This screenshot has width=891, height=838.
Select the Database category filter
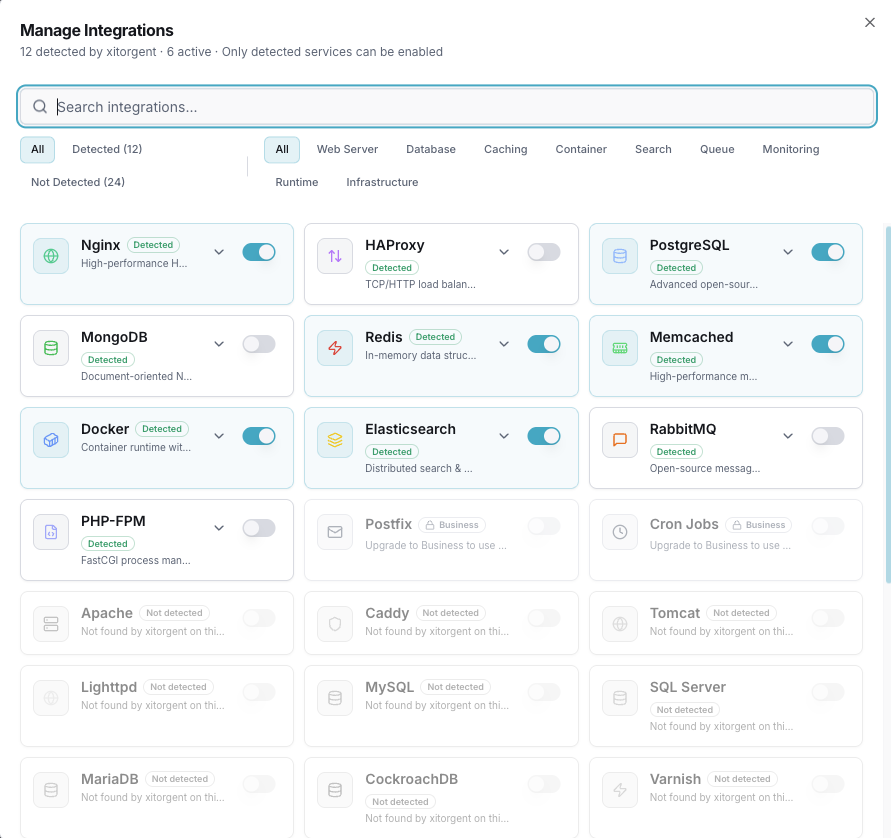431,149
